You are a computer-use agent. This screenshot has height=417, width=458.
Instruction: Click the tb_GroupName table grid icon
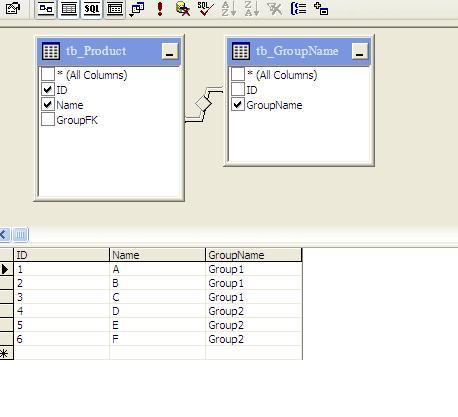coord(241,51)
